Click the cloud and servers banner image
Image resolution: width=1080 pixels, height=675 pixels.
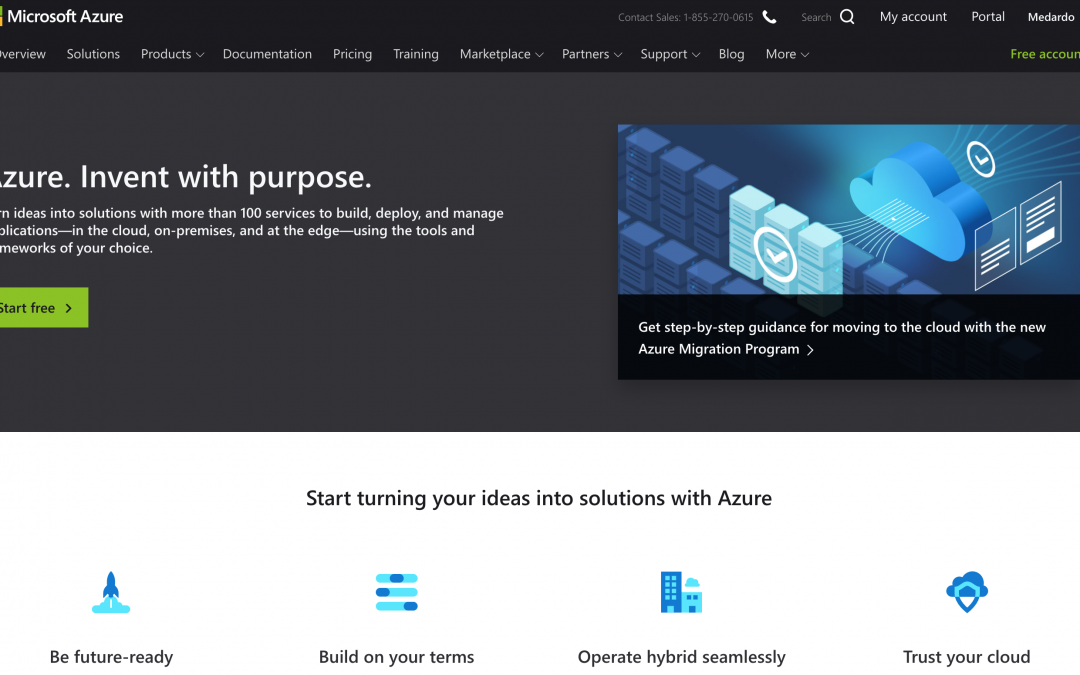click(849, 209)
